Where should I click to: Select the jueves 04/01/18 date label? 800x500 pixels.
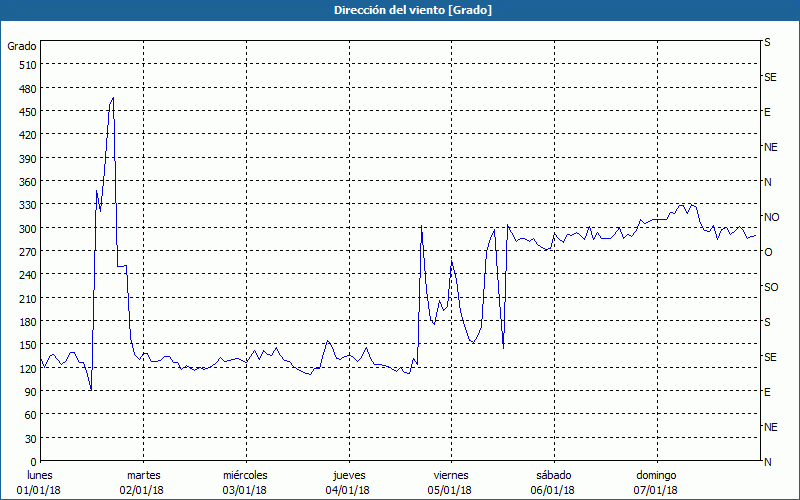[348, 482]
